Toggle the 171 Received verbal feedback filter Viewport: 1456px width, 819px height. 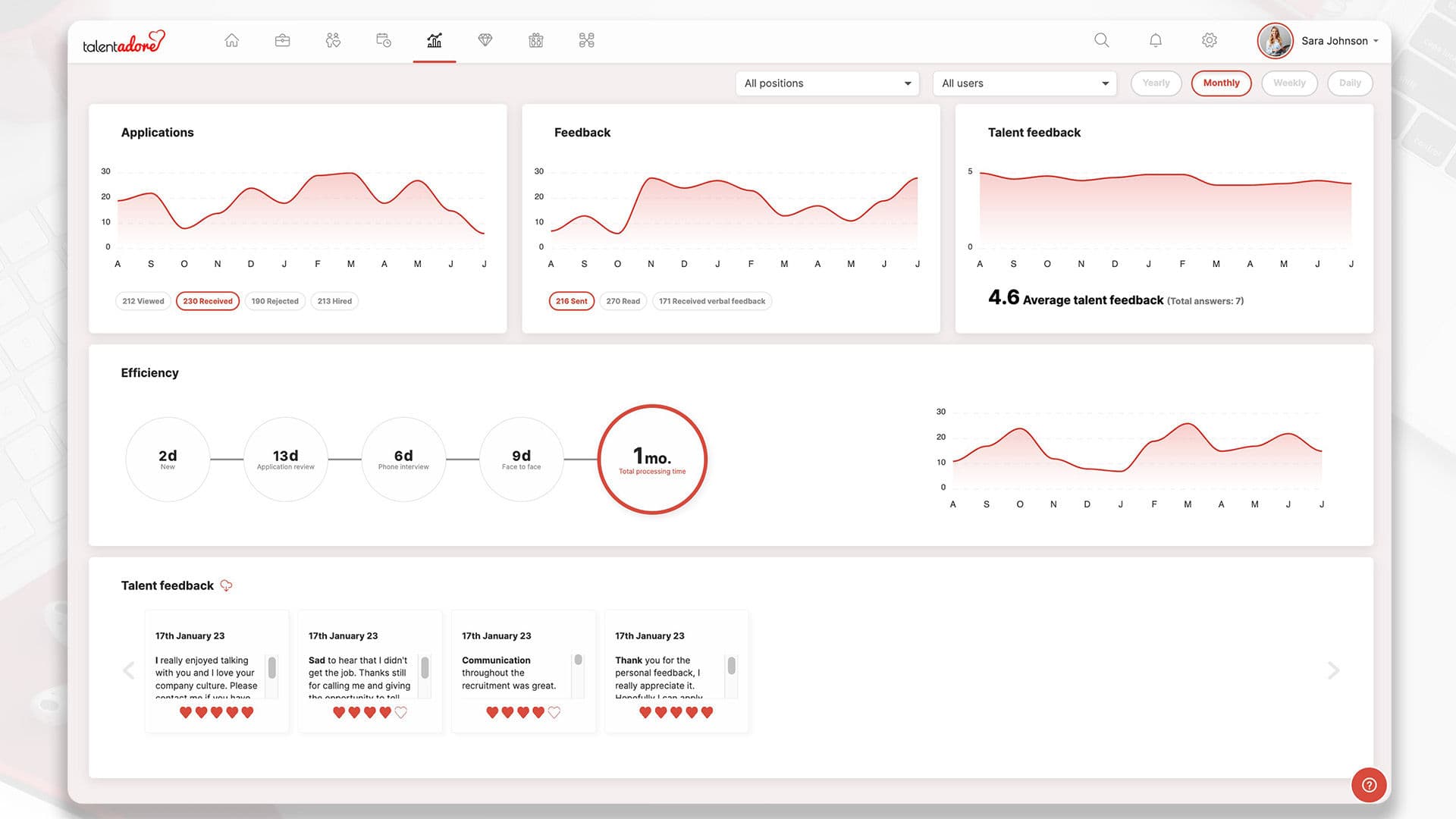(x=712, y=301)
